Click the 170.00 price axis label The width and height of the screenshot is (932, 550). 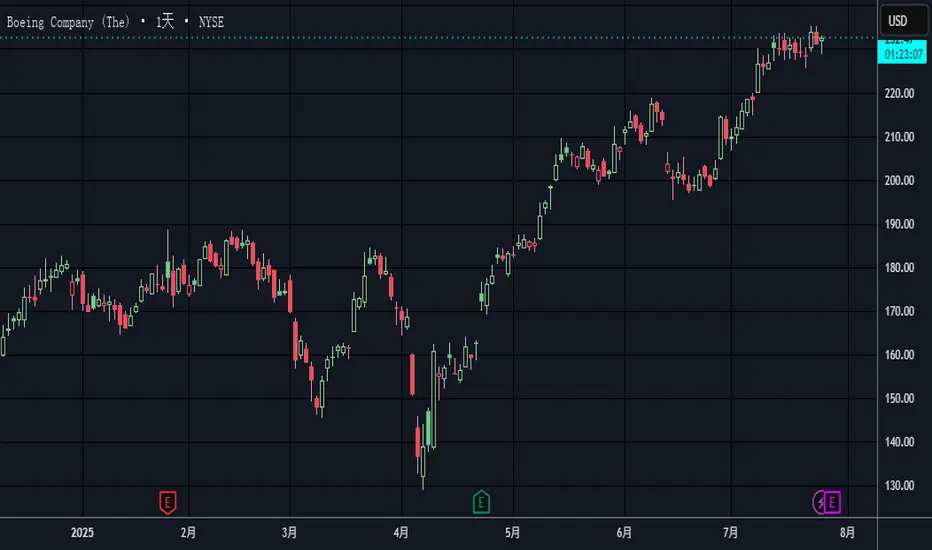899,311
